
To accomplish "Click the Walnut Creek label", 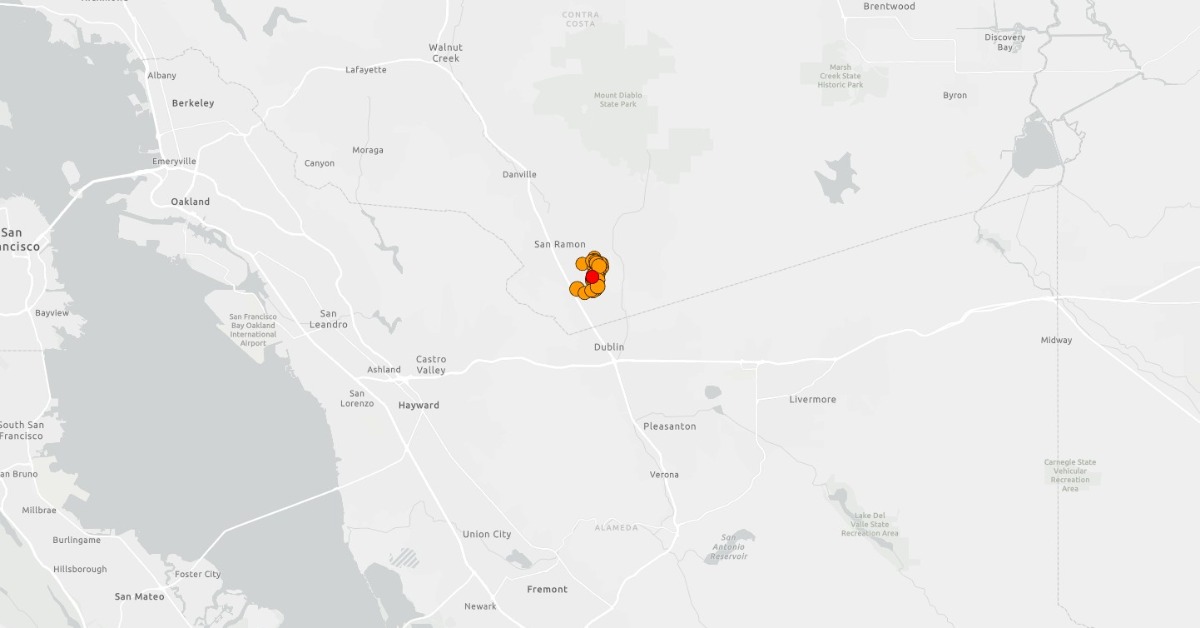I will (445, 53).
